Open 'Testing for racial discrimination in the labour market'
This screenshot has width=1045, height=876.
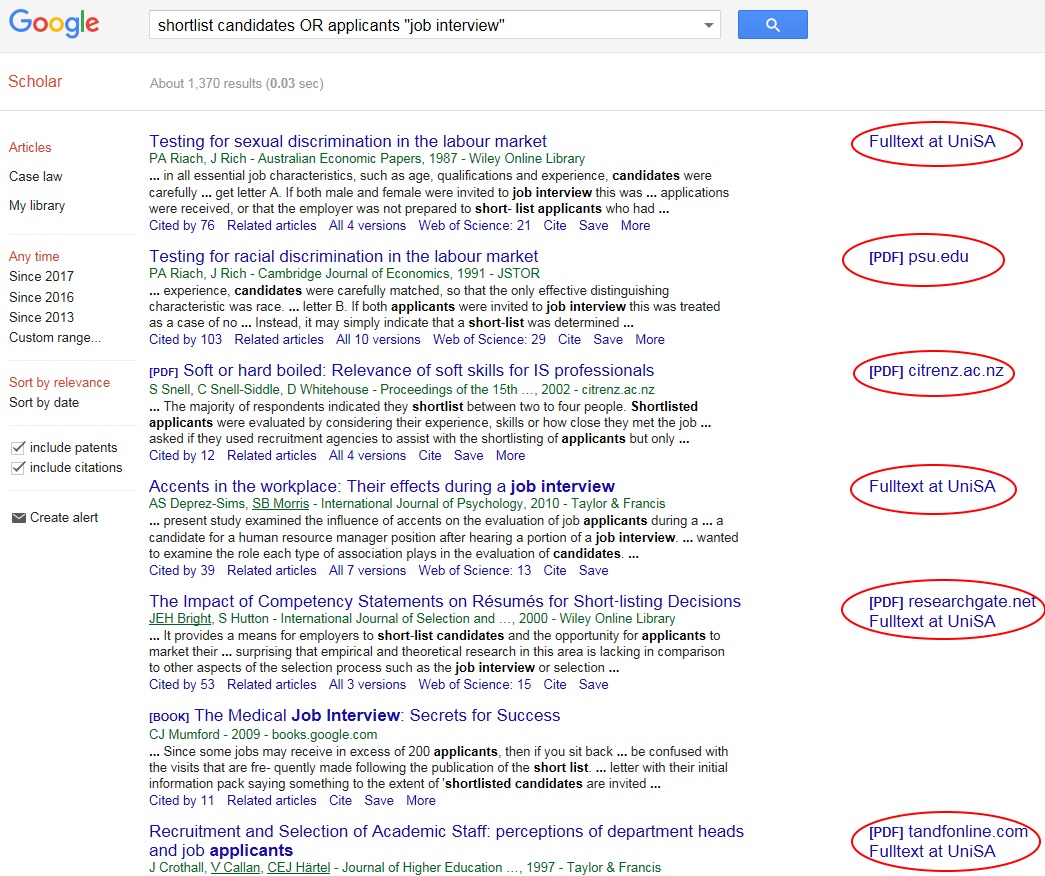(x=343, y=256)
